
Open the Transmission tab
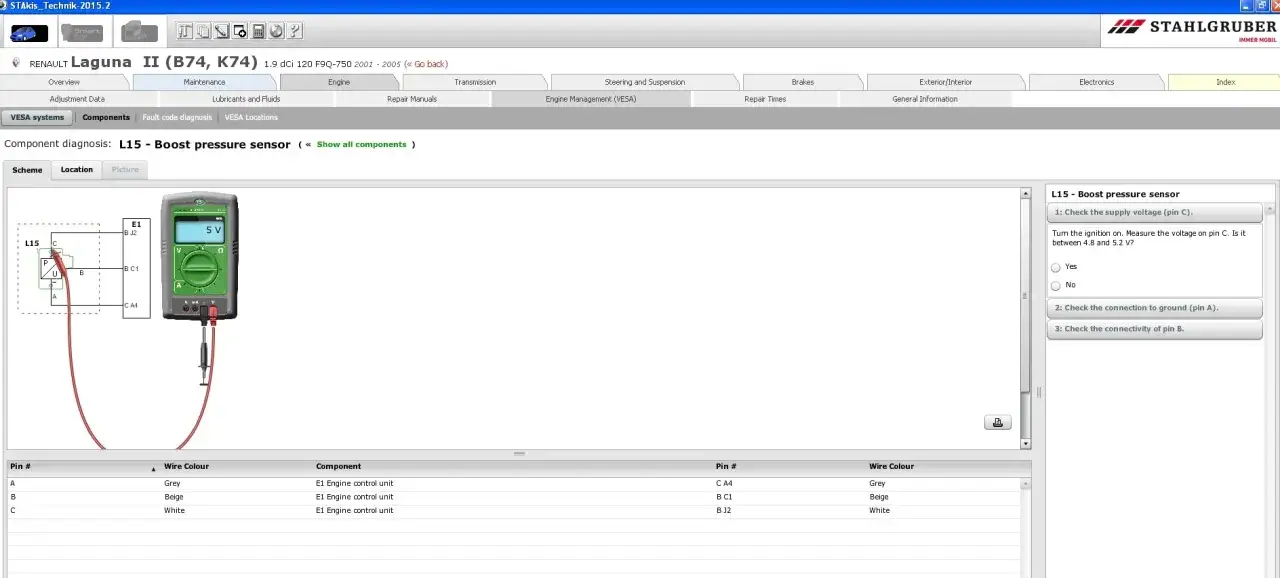[475, 82]
